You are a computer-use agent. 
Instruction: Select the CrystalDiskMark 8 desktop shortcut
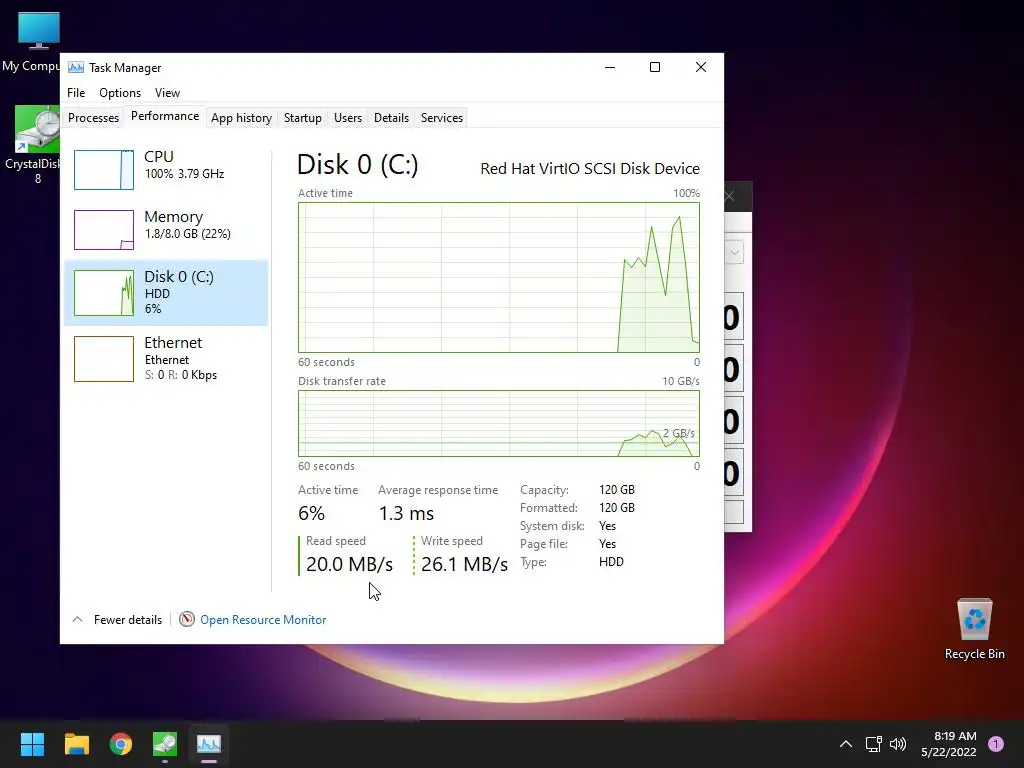coord(33,145)
